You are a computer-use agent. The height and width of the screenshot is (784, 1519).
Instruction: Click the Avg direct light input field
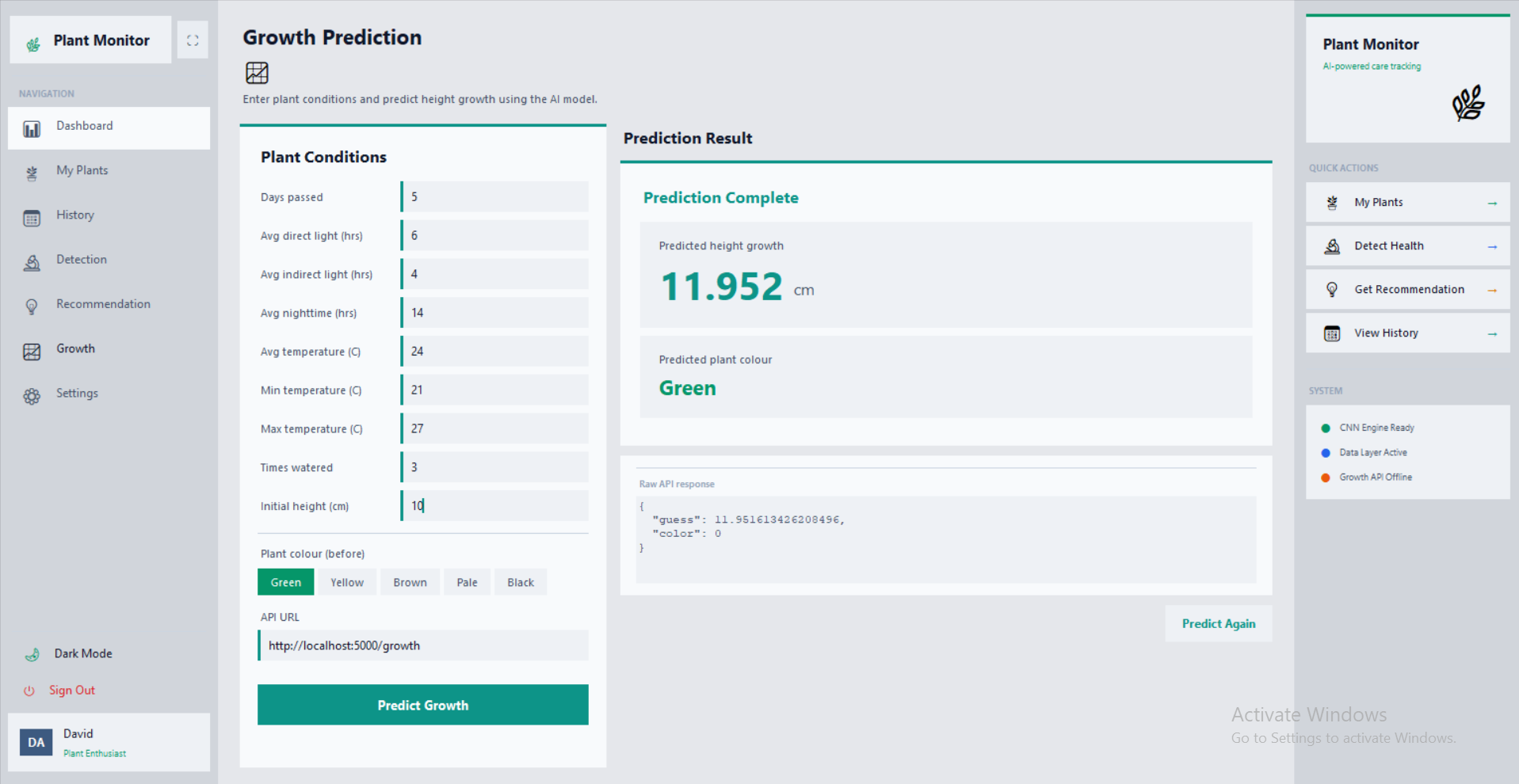click(495, 235)
